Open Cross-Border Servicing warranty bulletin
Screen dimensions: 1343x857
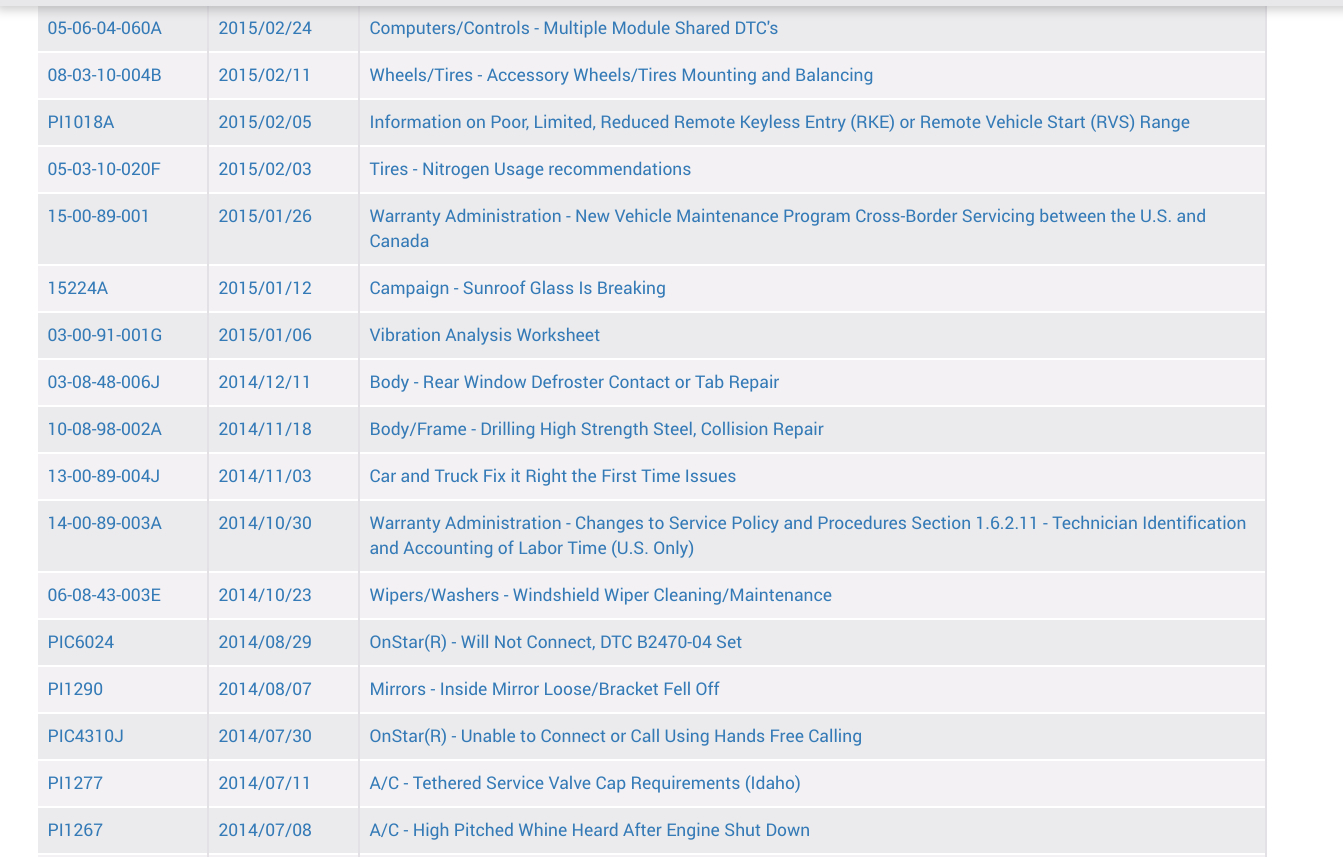tap(788, 228)
